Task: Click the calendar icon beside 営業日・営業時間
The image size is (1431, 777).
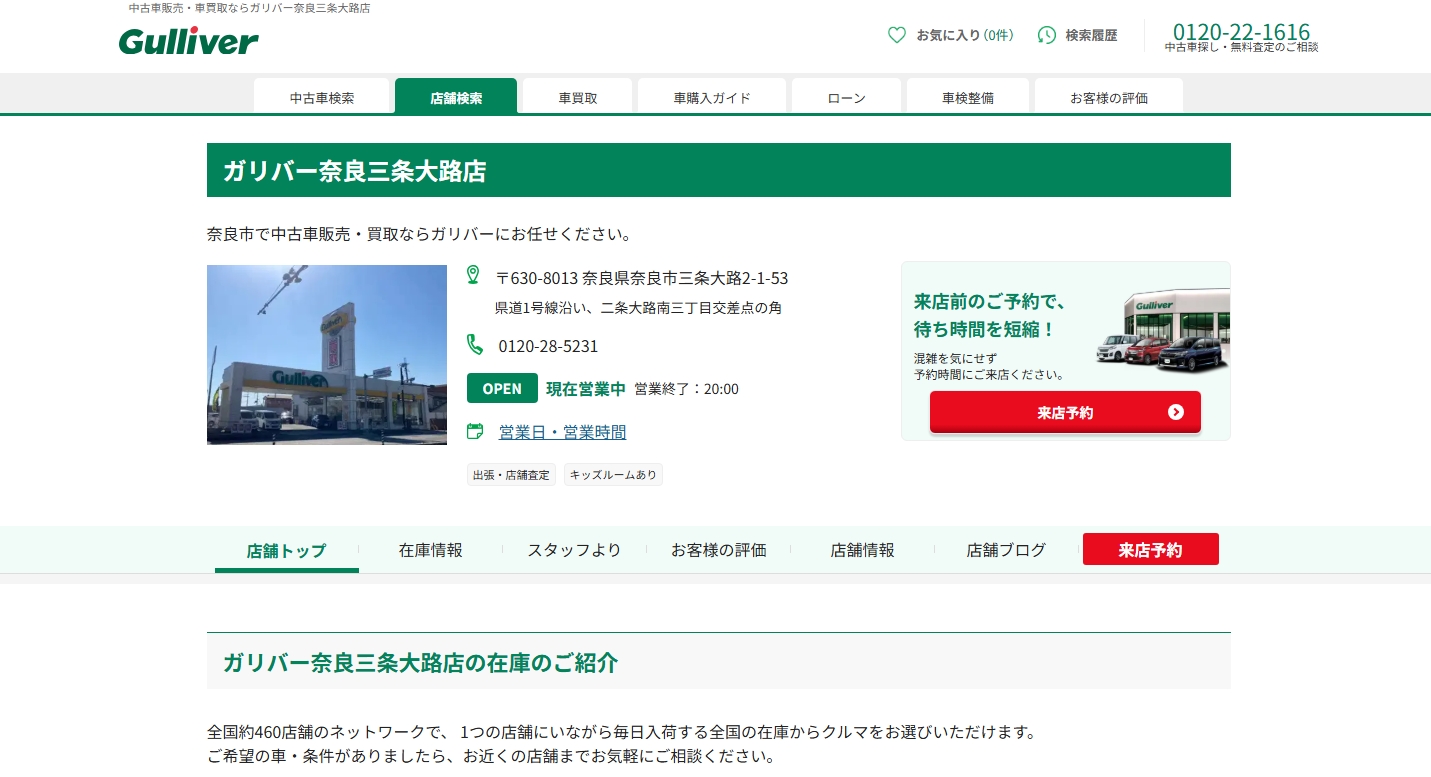Action: pyautogui.click(x=475, y=431)
